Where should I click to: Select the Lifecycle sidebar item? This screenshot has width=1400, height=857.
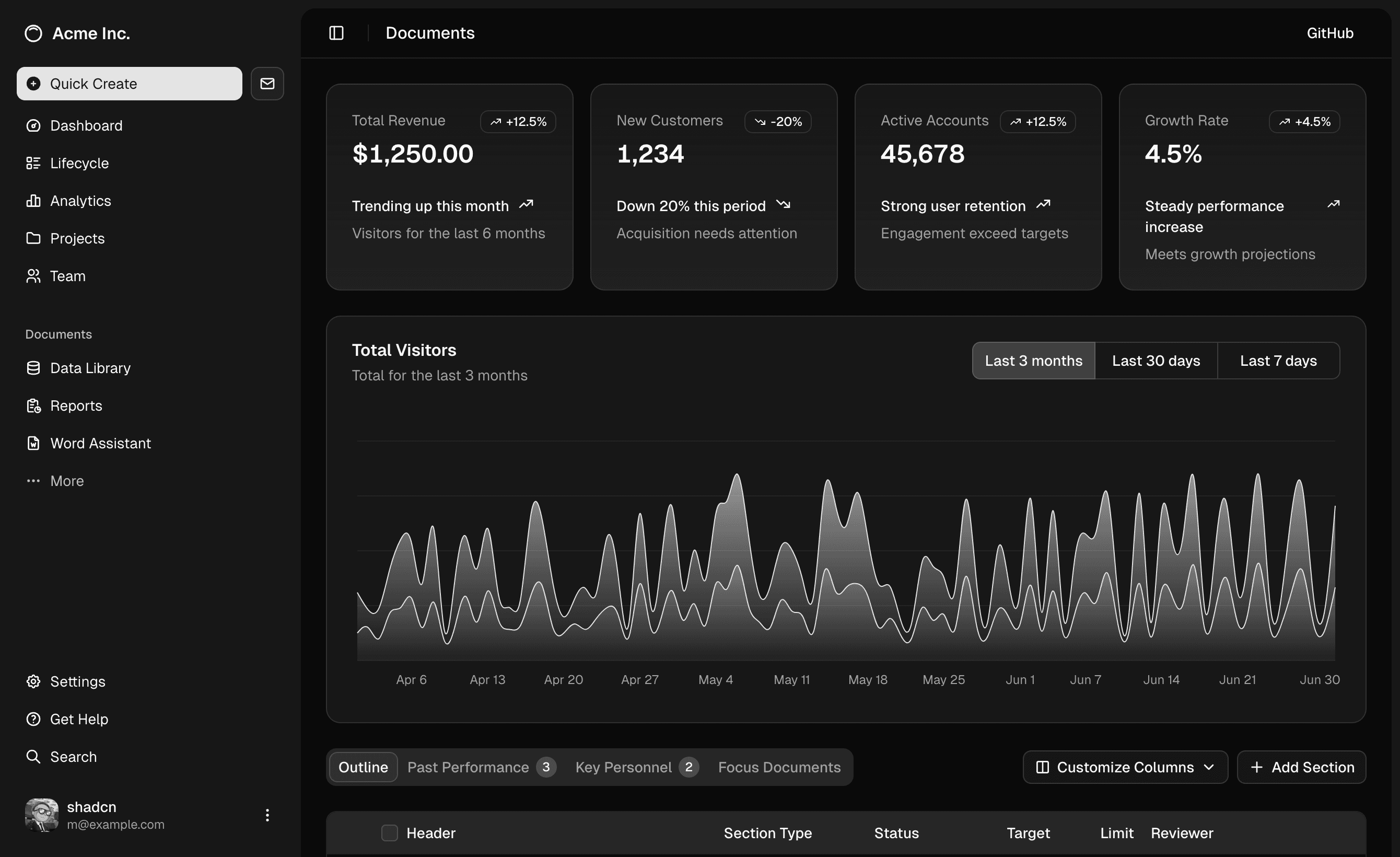pos(79,163)
